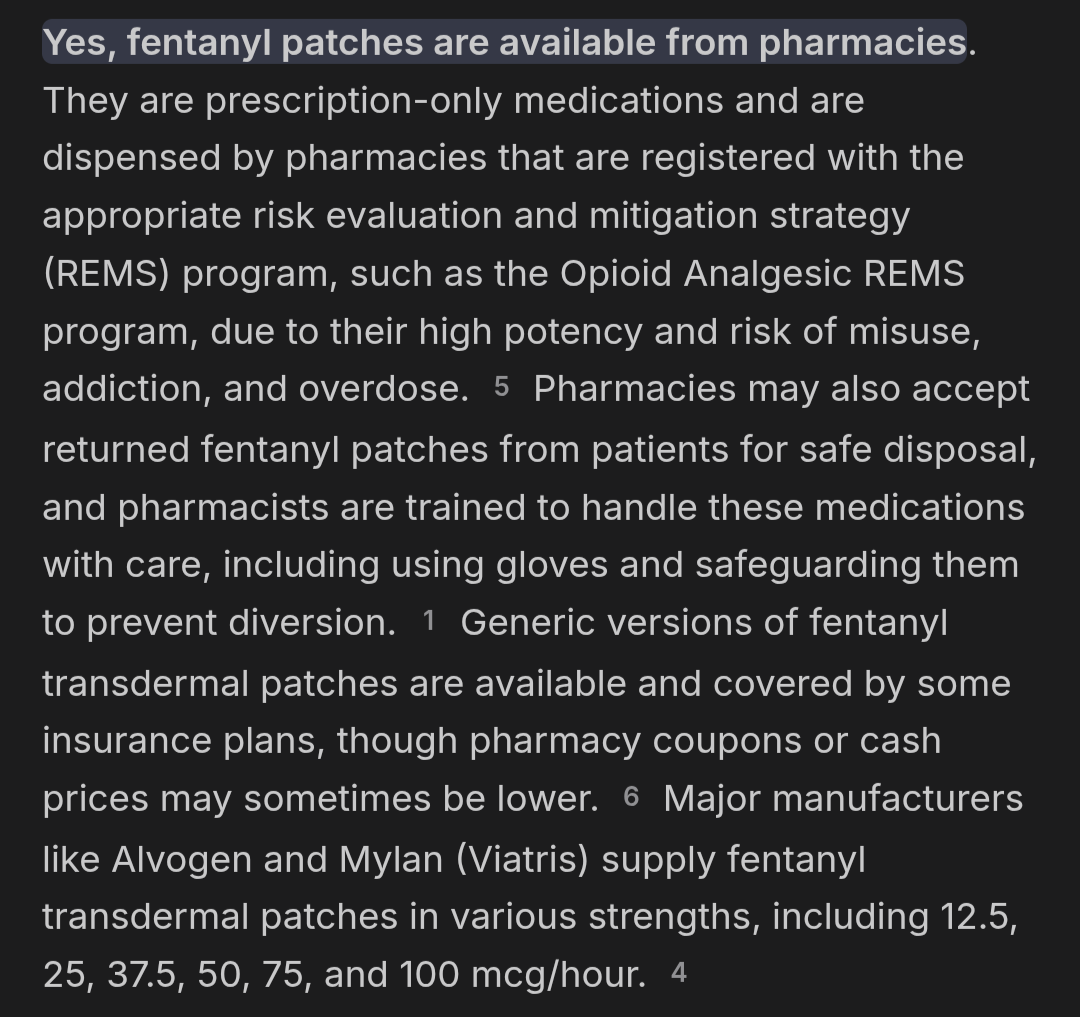Click the word 'Pharmacies' after citation 5
Viewport: 1080px width, 1017px height.
pyautogui.click(x=635, y=389)
